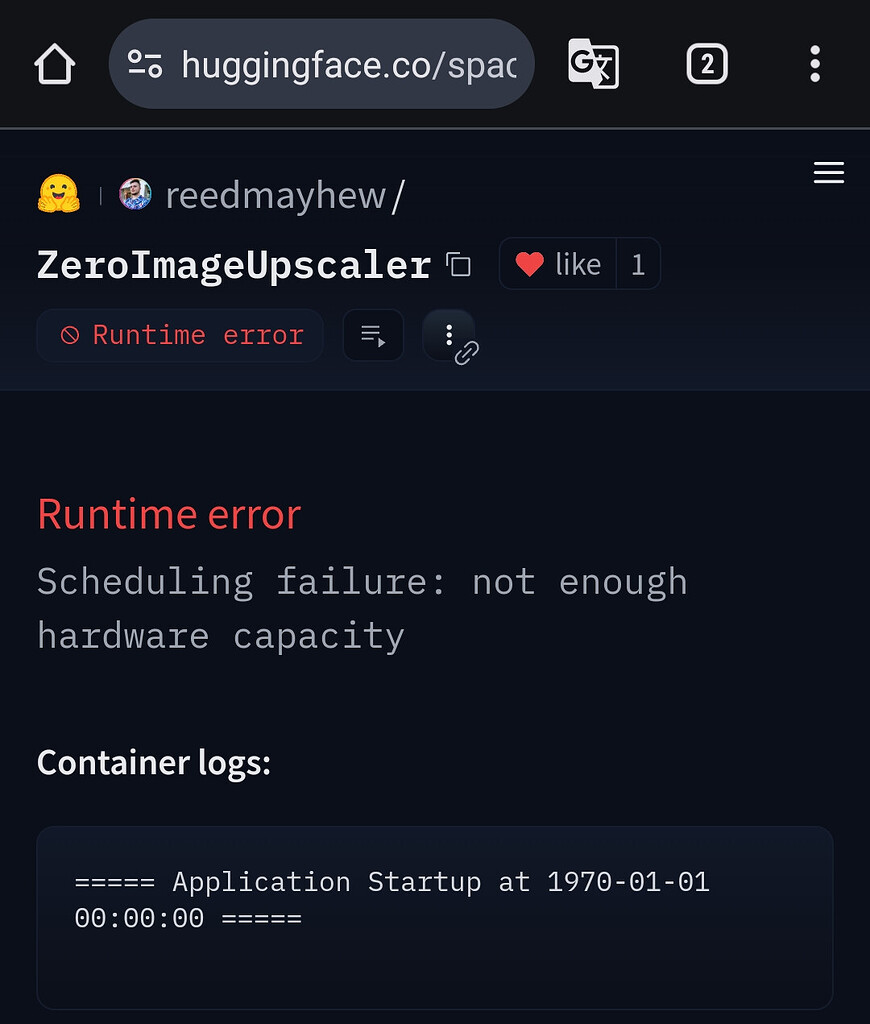Image resolution: width=870 pixels, height=1024 pixels.
Task: Click inside the container logs panel
Action: pos(434,915)
